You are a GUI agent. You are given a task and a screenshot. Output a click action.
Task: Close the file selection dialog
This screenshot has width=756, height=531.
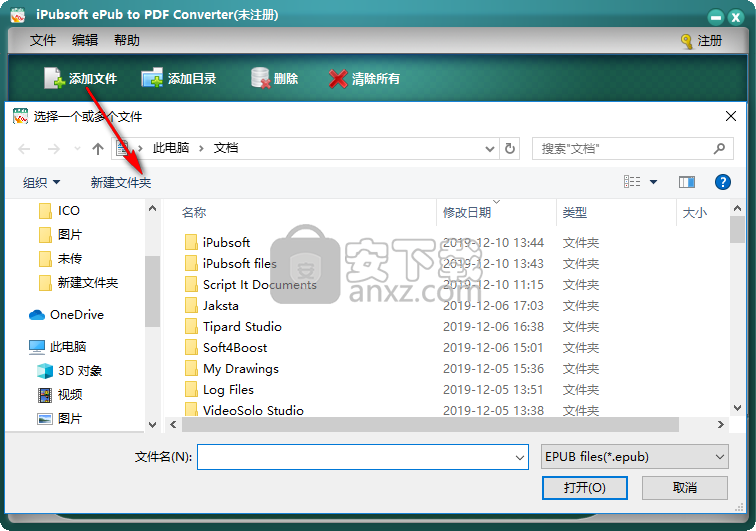[x=730, y=116]
